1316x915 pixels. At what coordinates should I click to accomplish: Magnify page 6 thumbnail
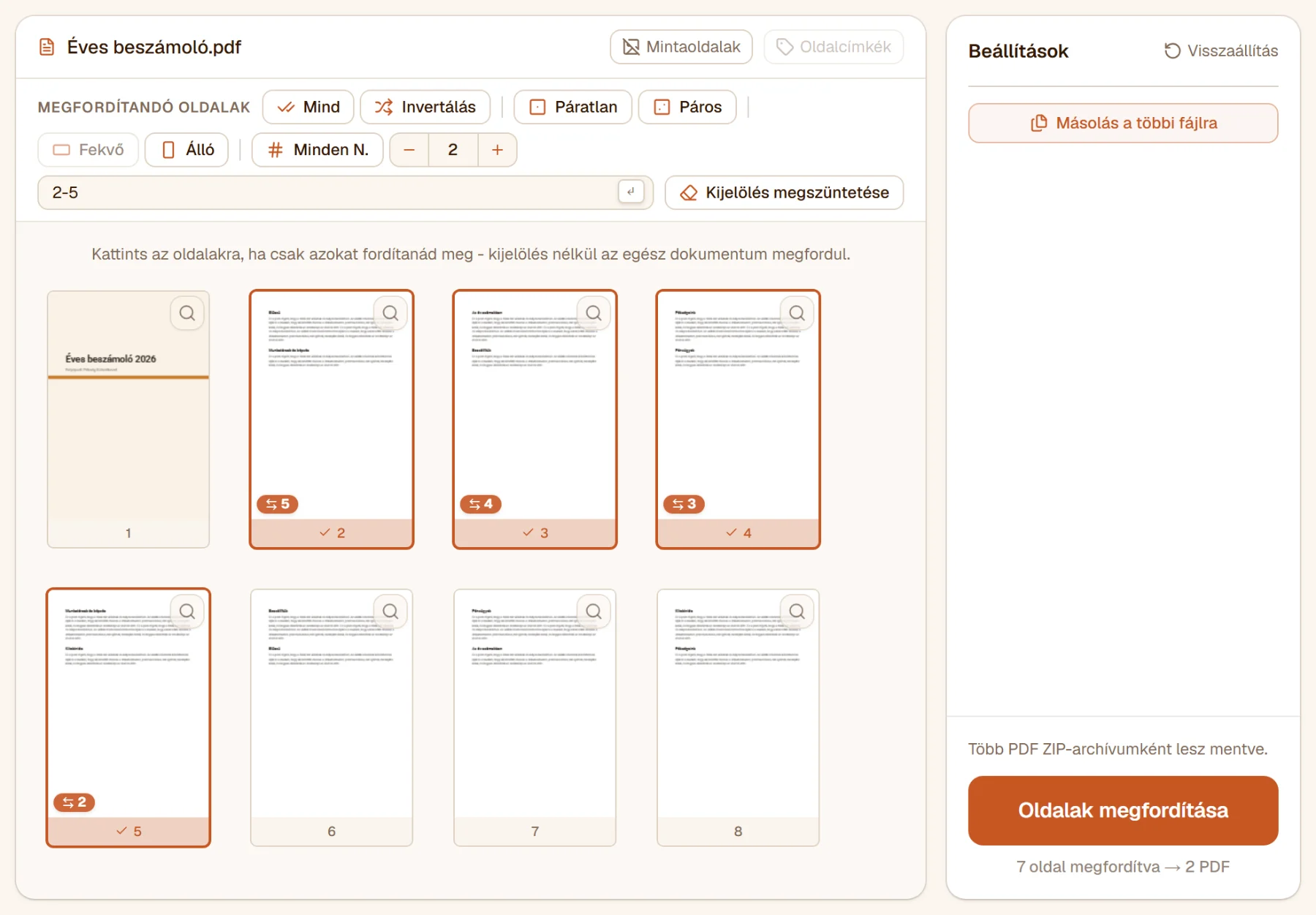pyautogui.click(x=390, y=611)
